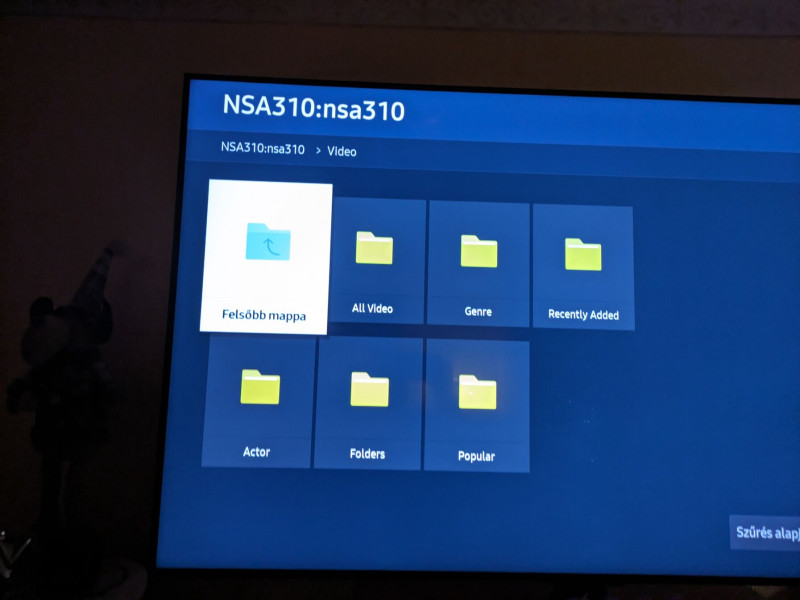Select the 'All Video' label text

tap(372, 308)
